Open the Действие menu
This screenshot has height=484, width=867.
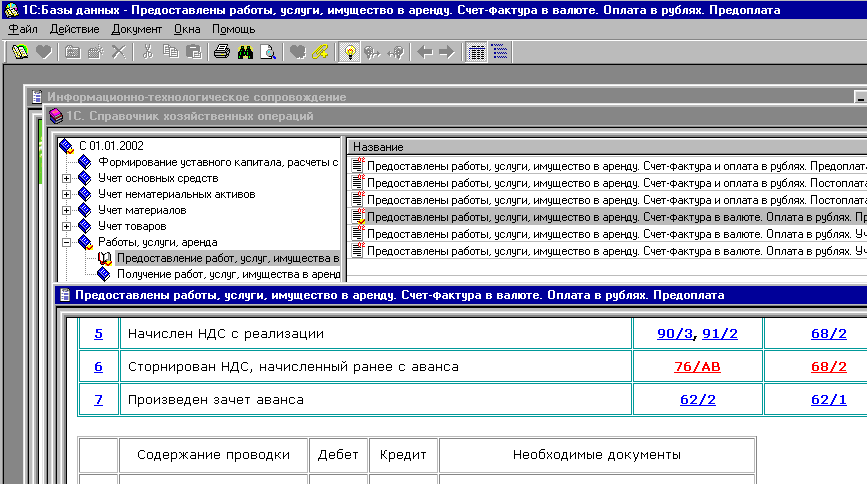tap(75, 29)
